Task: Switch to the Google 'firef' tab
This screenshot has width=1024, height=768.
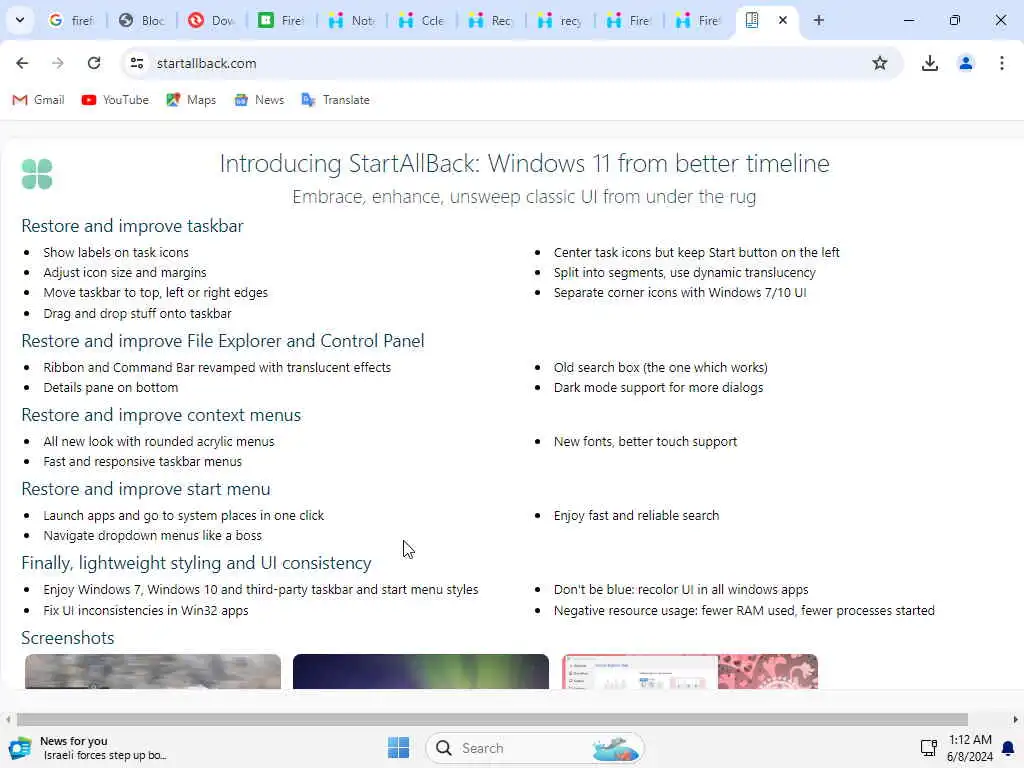Action: [x=72, y=20]
